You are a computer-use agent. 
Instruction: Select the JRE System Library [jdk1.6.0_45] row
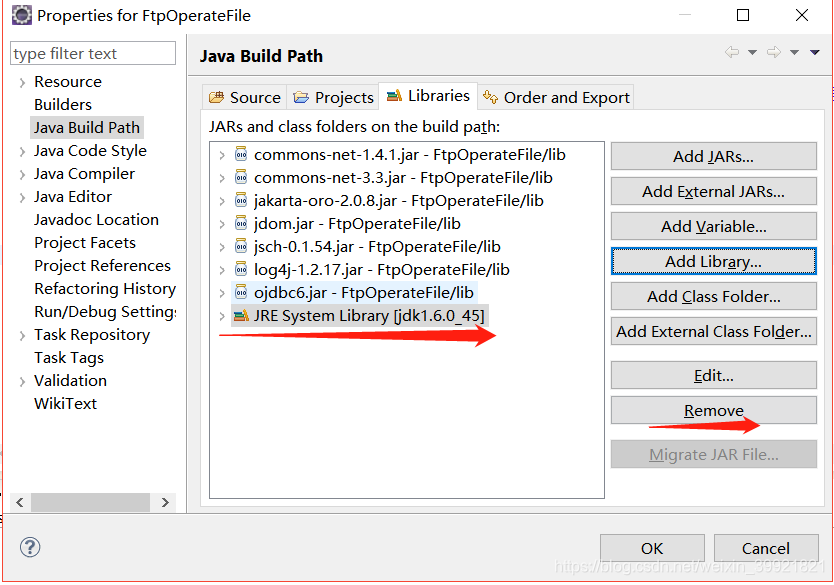[360, 315]
